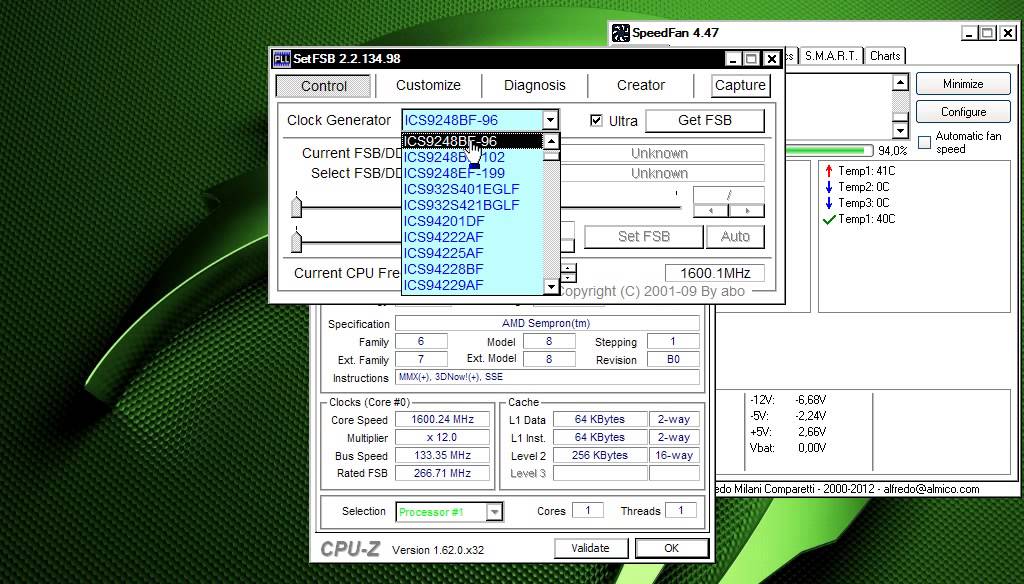
Task: Toggle the Ultra checkbox
Action: tap(596, 120)
